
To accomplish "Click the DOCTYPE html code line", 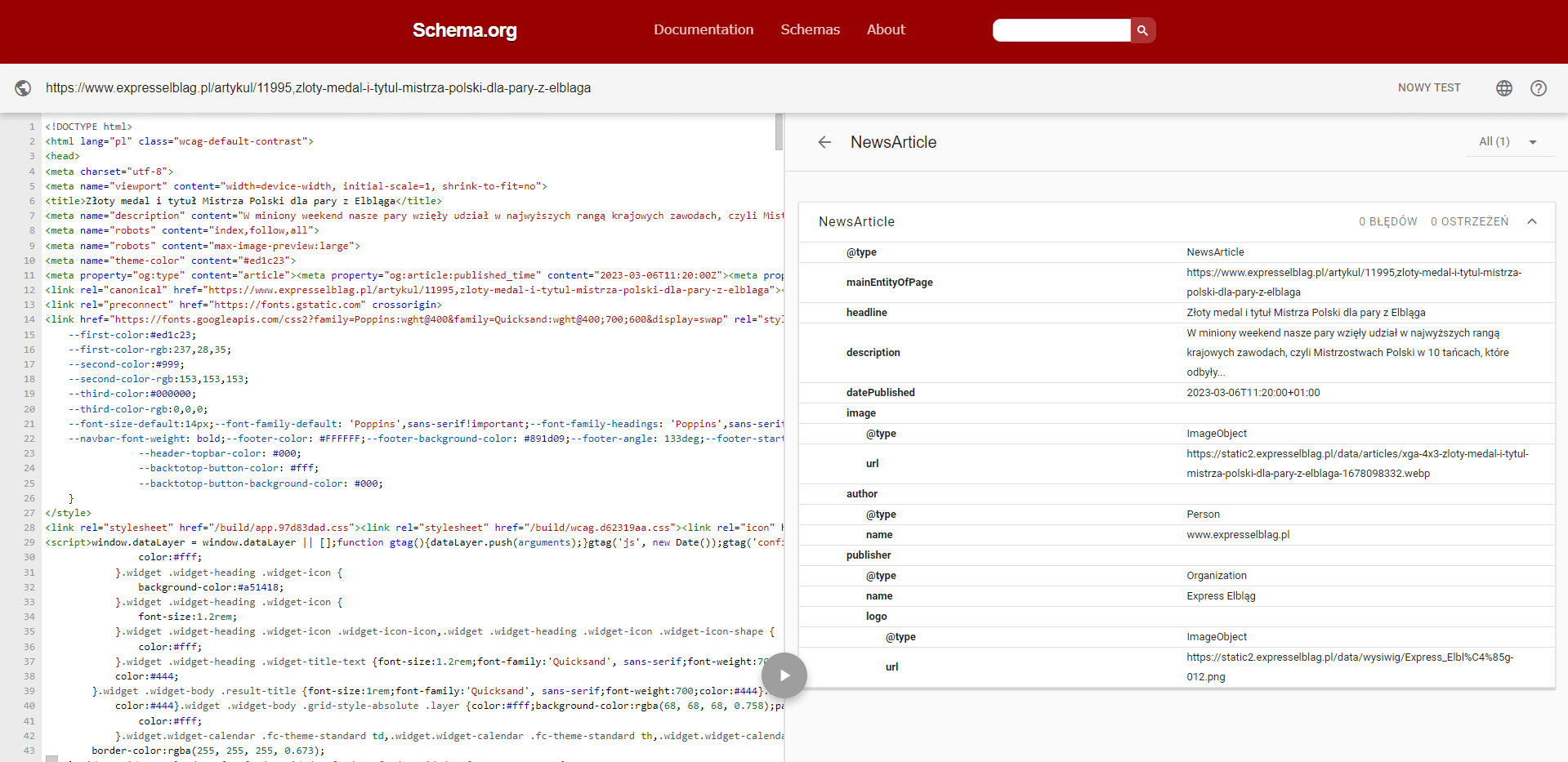I will (88, 127).
